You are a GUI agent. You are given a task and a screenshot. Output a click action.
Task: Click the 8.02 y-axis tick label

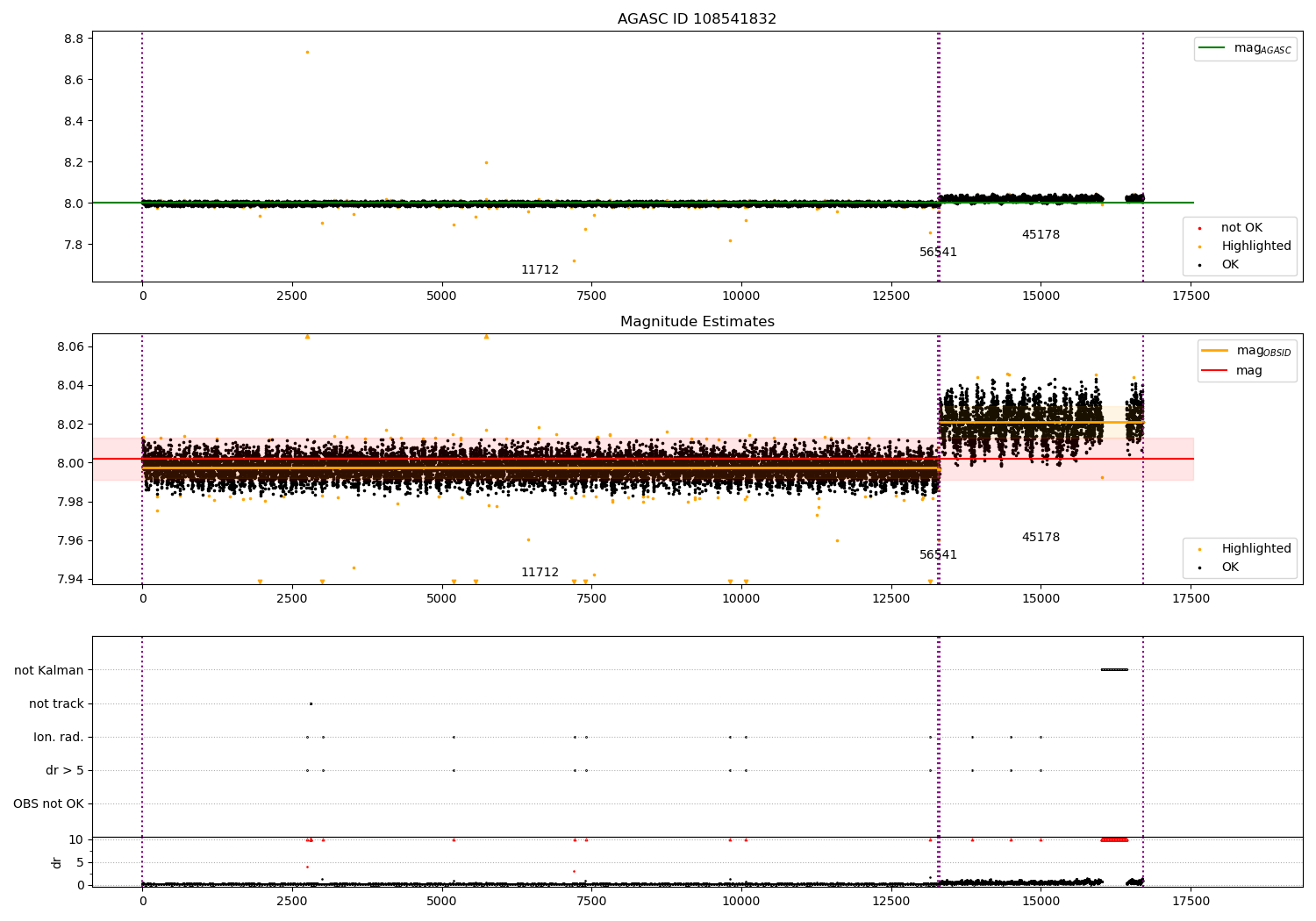[70, 425]
